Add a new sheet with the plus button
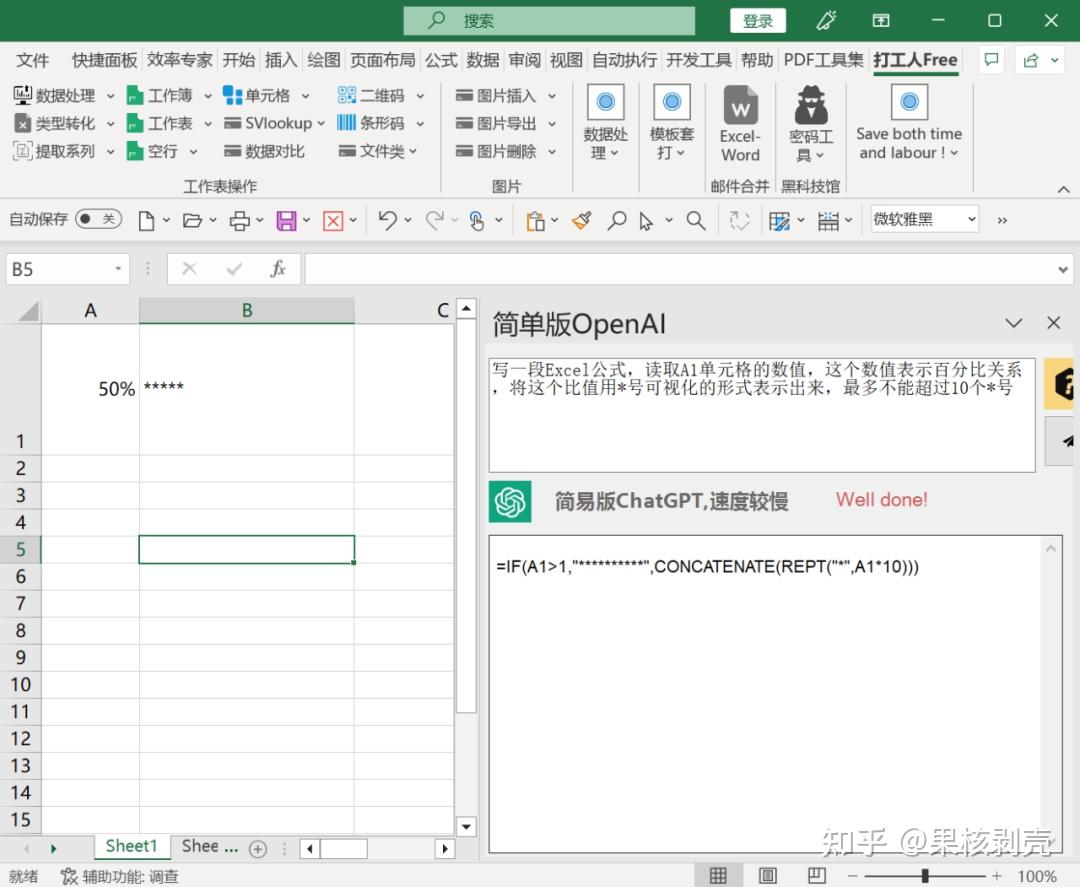Image resolution: width=1080 pixels, height=887 pixels. point(258,849)
